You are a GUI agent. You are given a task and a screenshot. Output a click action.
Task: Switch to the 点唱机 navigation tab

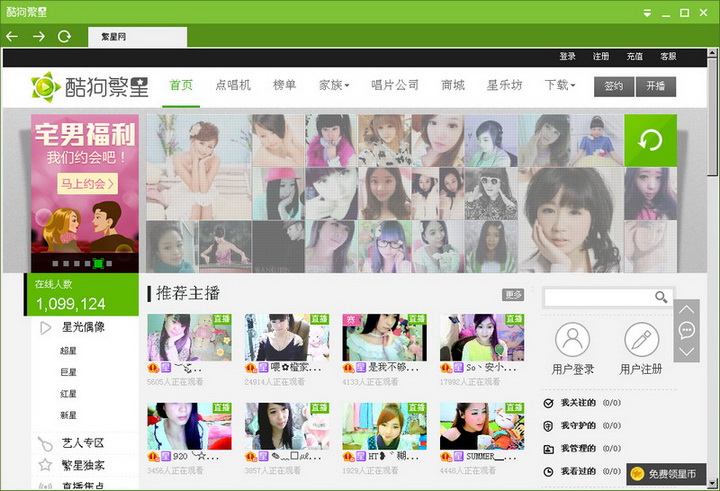point(233,86)
